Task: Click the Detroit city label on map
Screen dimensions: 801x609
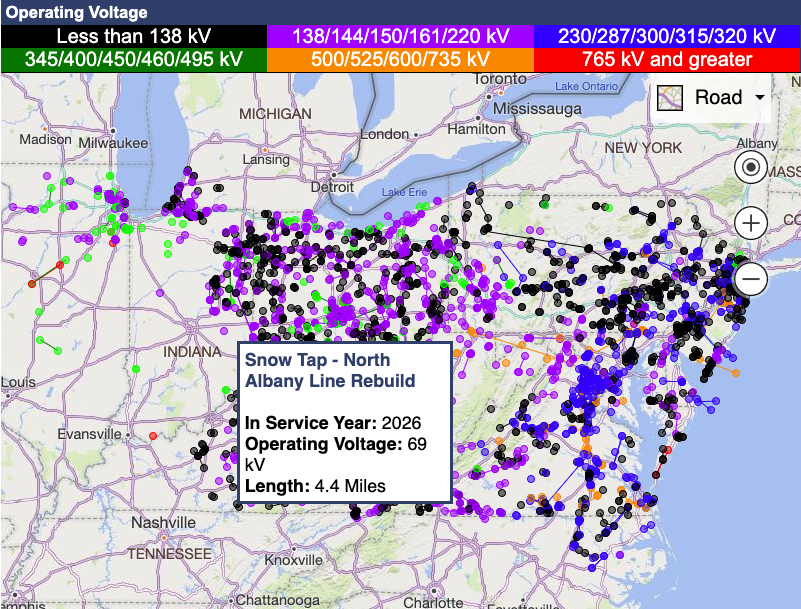Action: [332, 187]
